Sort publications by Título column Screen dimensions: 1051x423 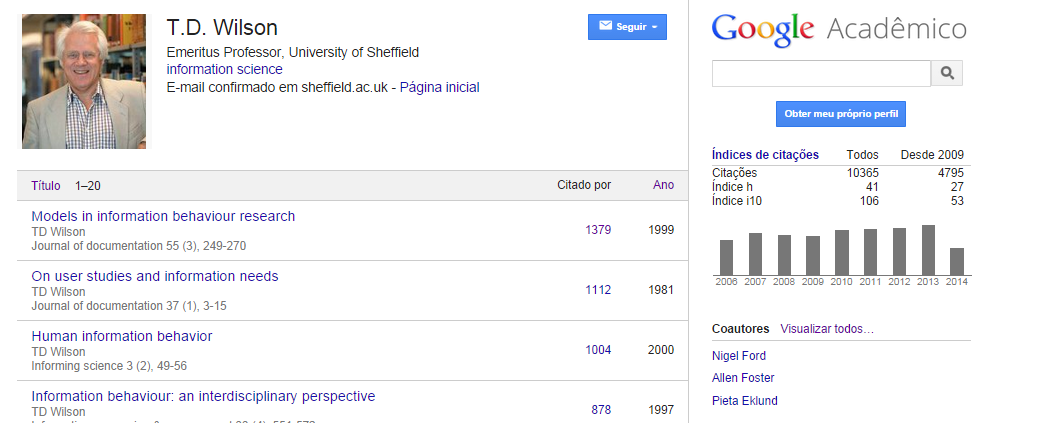tap(46, 186)
